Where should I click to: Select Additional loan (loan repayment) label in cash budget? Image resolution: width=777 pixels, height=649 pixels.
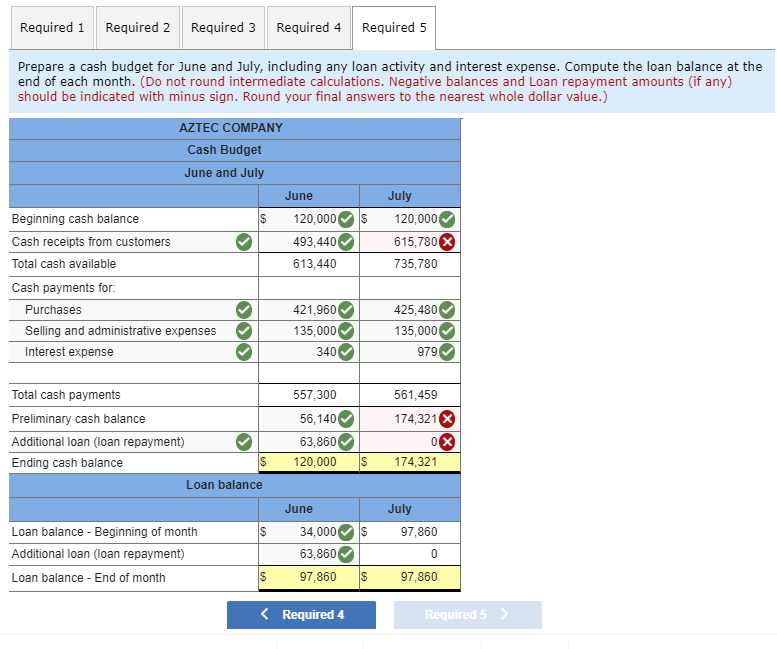[x=98, y=442]
